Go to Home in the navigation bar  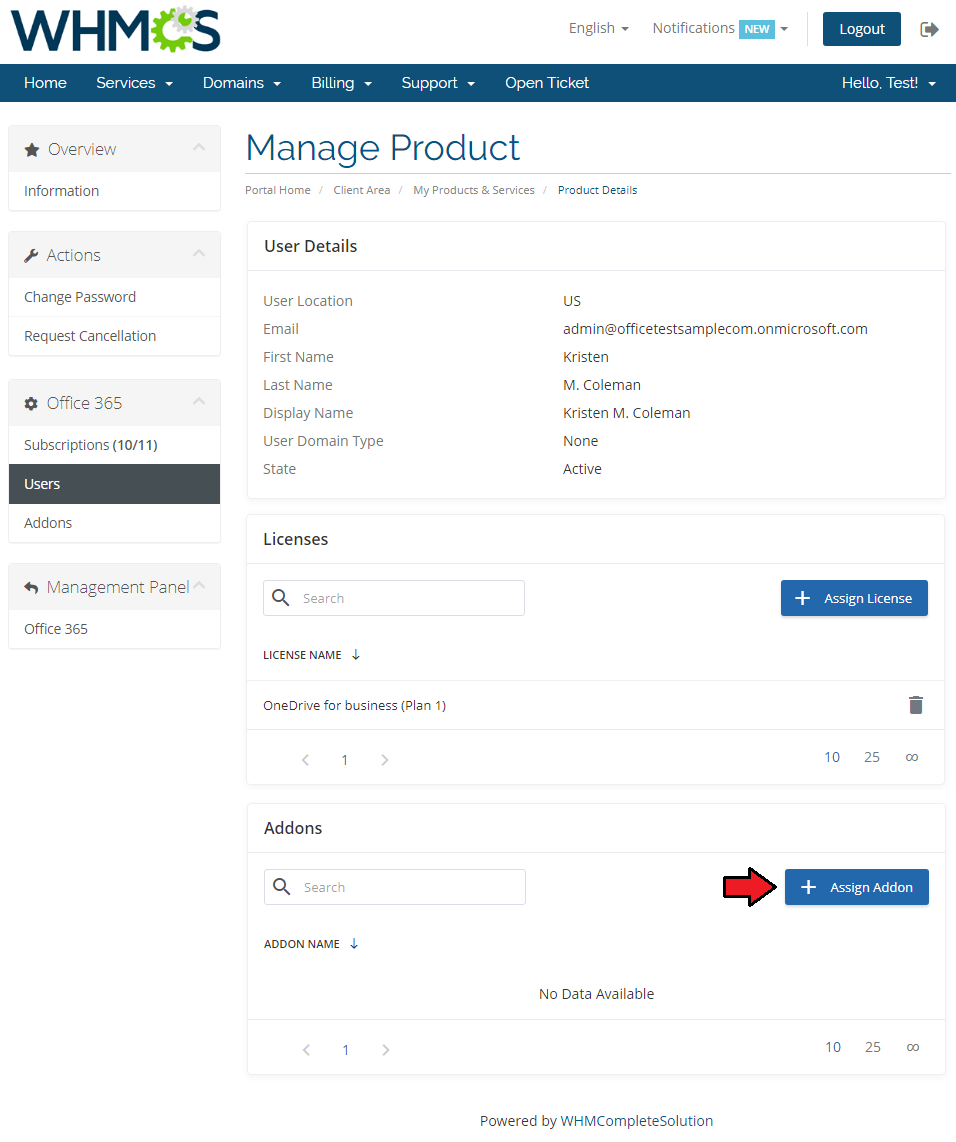coord(45,83)
